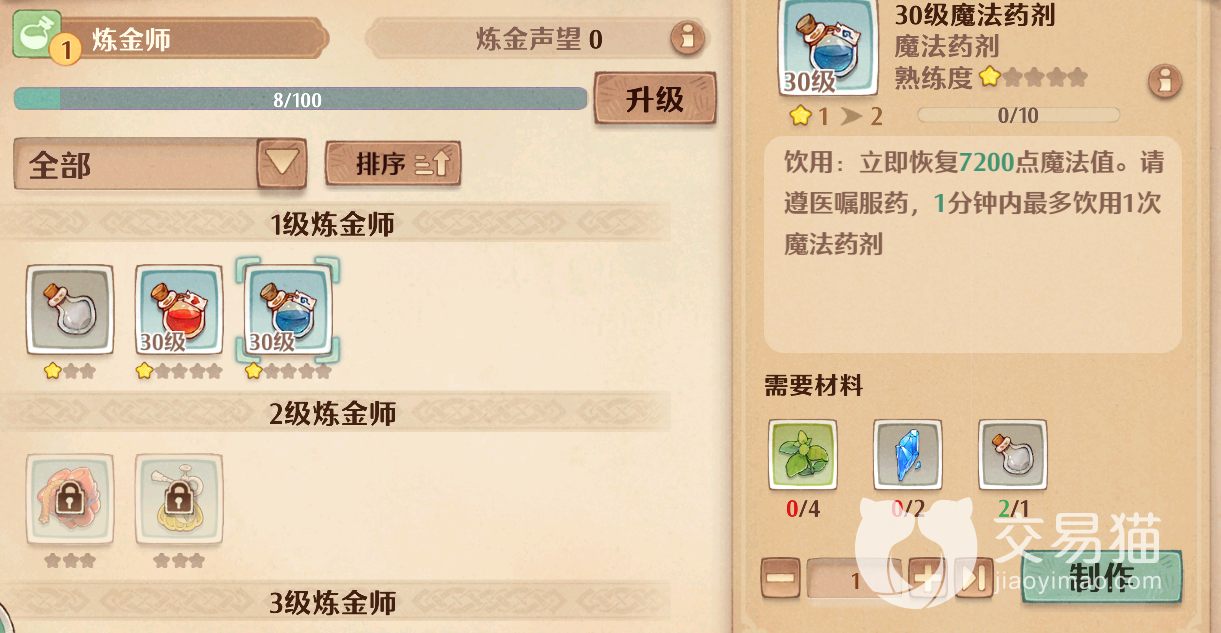Tap the green herb leaf material
Screen dimensions: 1221x633
click(x=803, y=454)
